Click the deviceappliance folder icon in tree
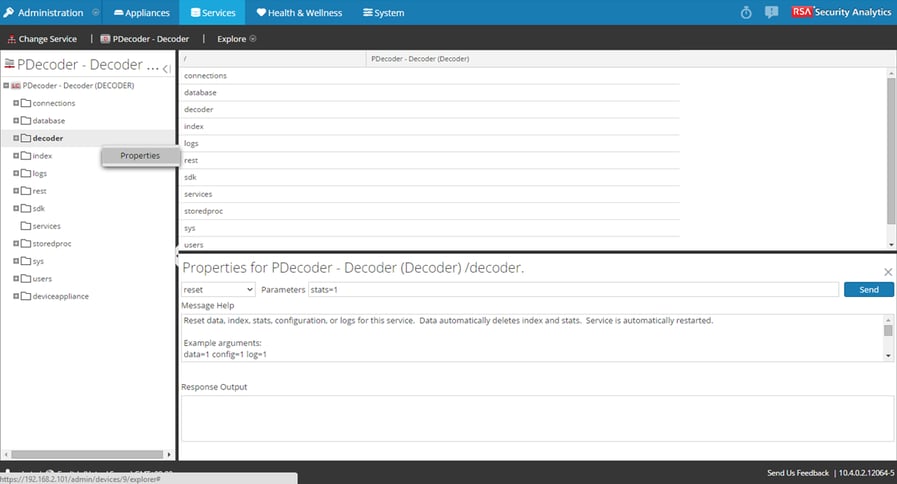This screenshot has width=897, height=484. (x=26, y=296)
